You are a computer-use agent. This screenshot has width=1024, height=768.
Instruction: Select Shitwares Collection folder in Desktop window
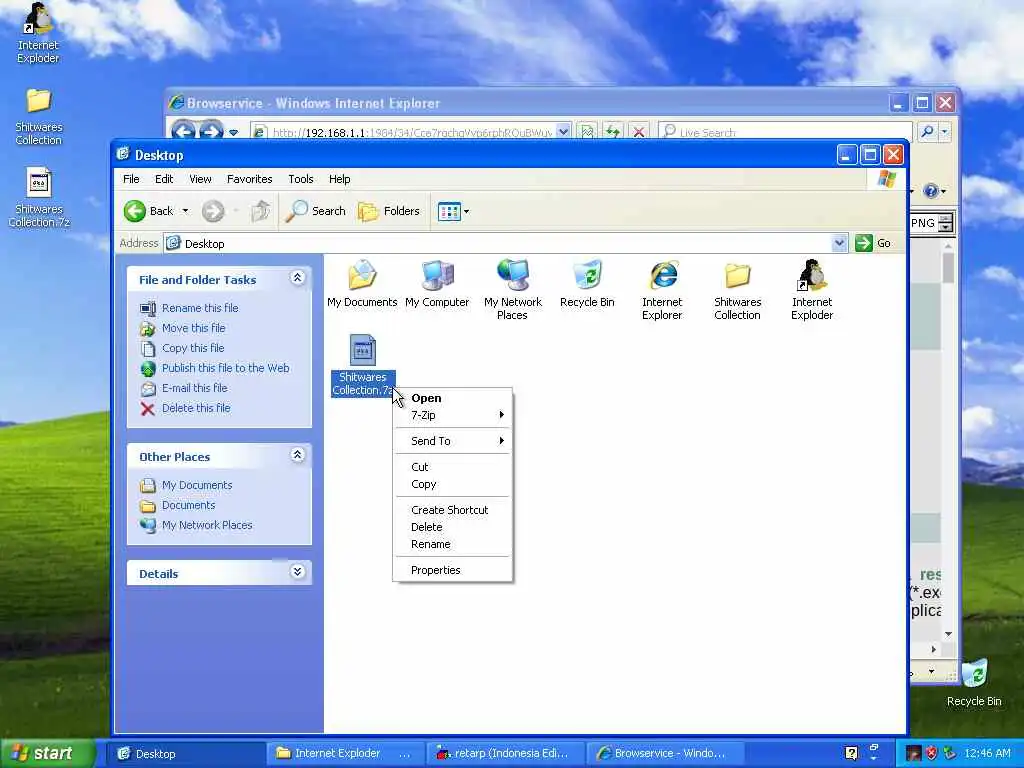737,290
